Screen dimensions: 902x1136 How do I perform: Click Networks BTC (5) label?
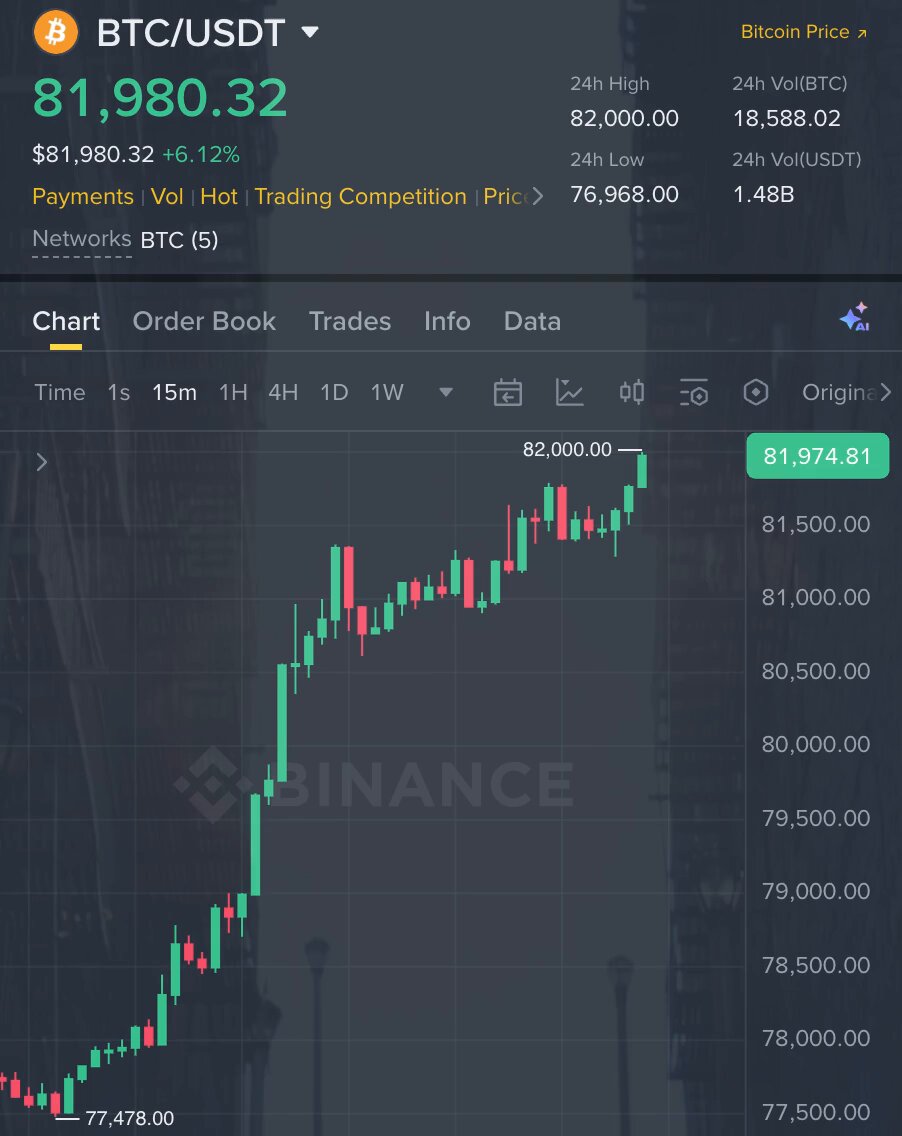coord(125,239)
